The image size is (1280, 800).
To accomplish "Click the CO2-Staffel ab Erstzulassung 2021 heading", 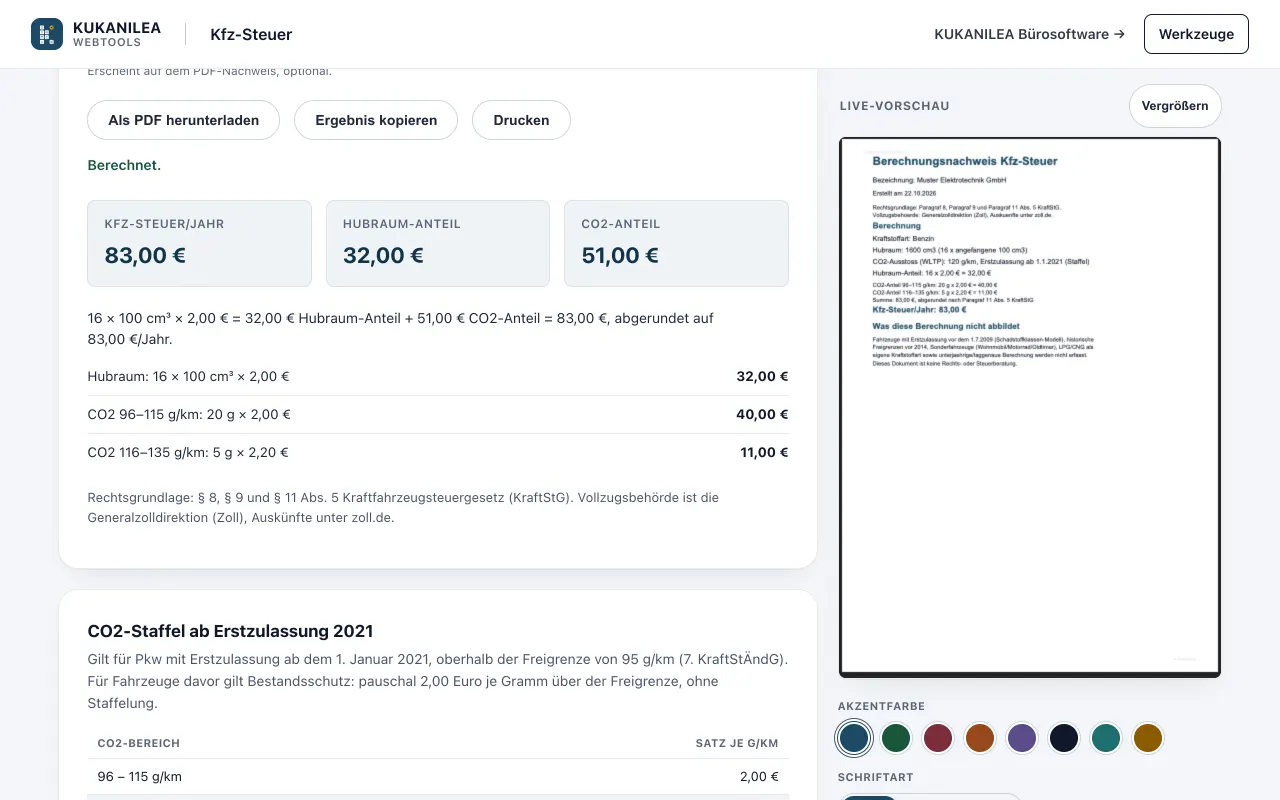I will [x=230, y=631].
